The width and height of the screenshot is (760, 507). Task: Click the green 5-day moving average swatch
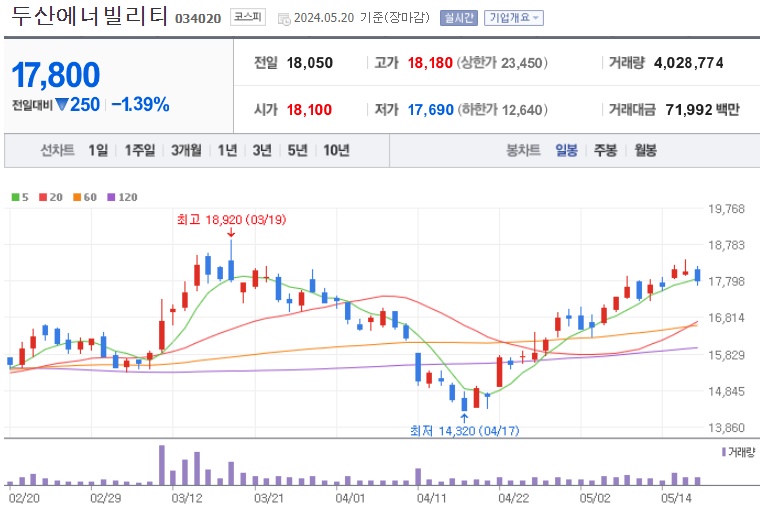click(16, 197)
